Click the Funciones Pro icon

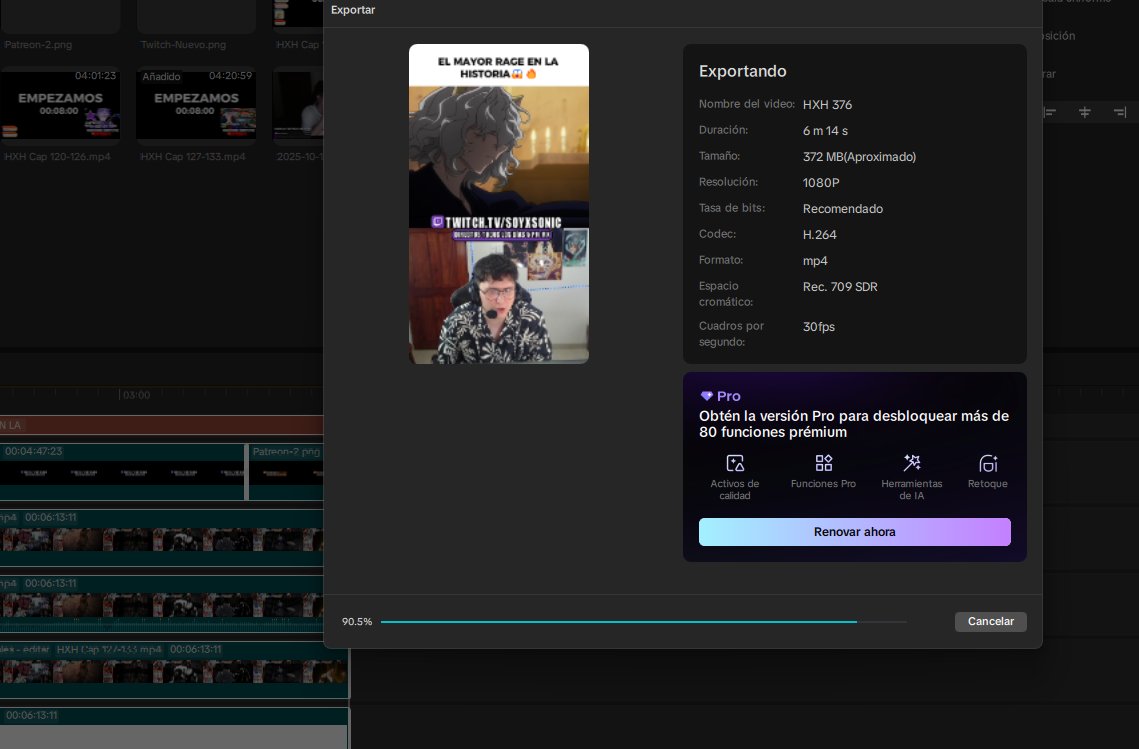[x=823, y=463]
